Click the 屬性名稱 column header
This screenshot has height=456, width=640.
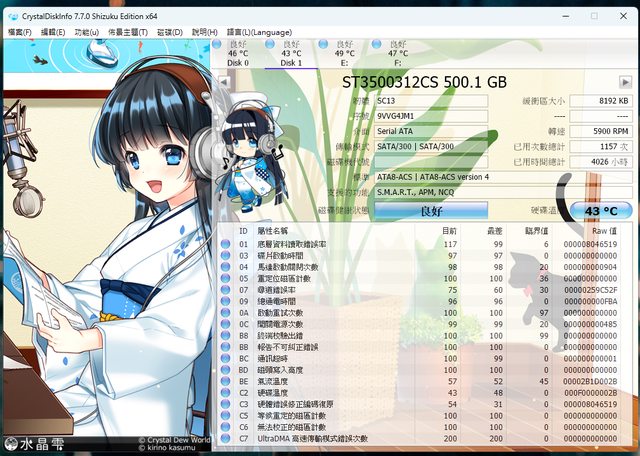click(270, 230)
